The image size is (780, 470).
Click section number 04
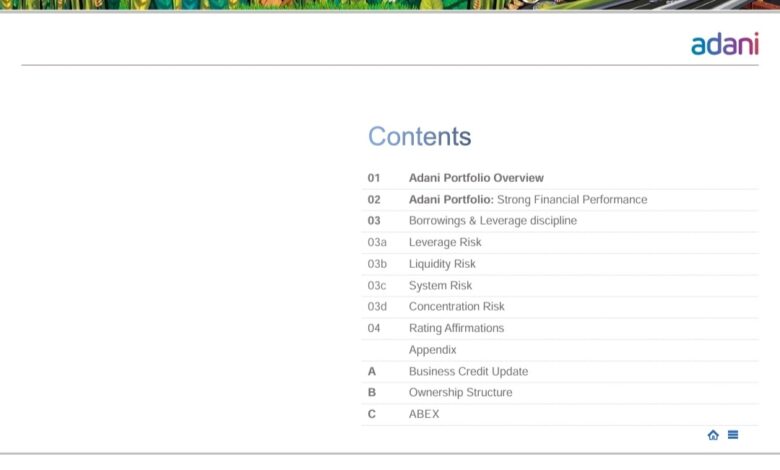click(x=374, y=328)
